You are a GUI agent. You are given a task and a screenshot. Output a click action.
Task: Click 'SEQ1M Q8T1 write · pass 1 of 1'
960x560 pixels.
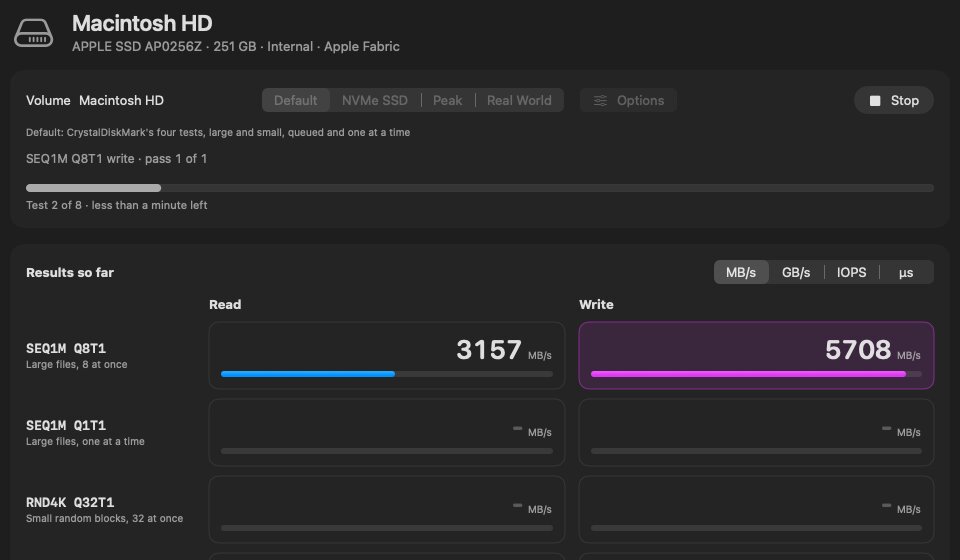click(x=116, y=159)
